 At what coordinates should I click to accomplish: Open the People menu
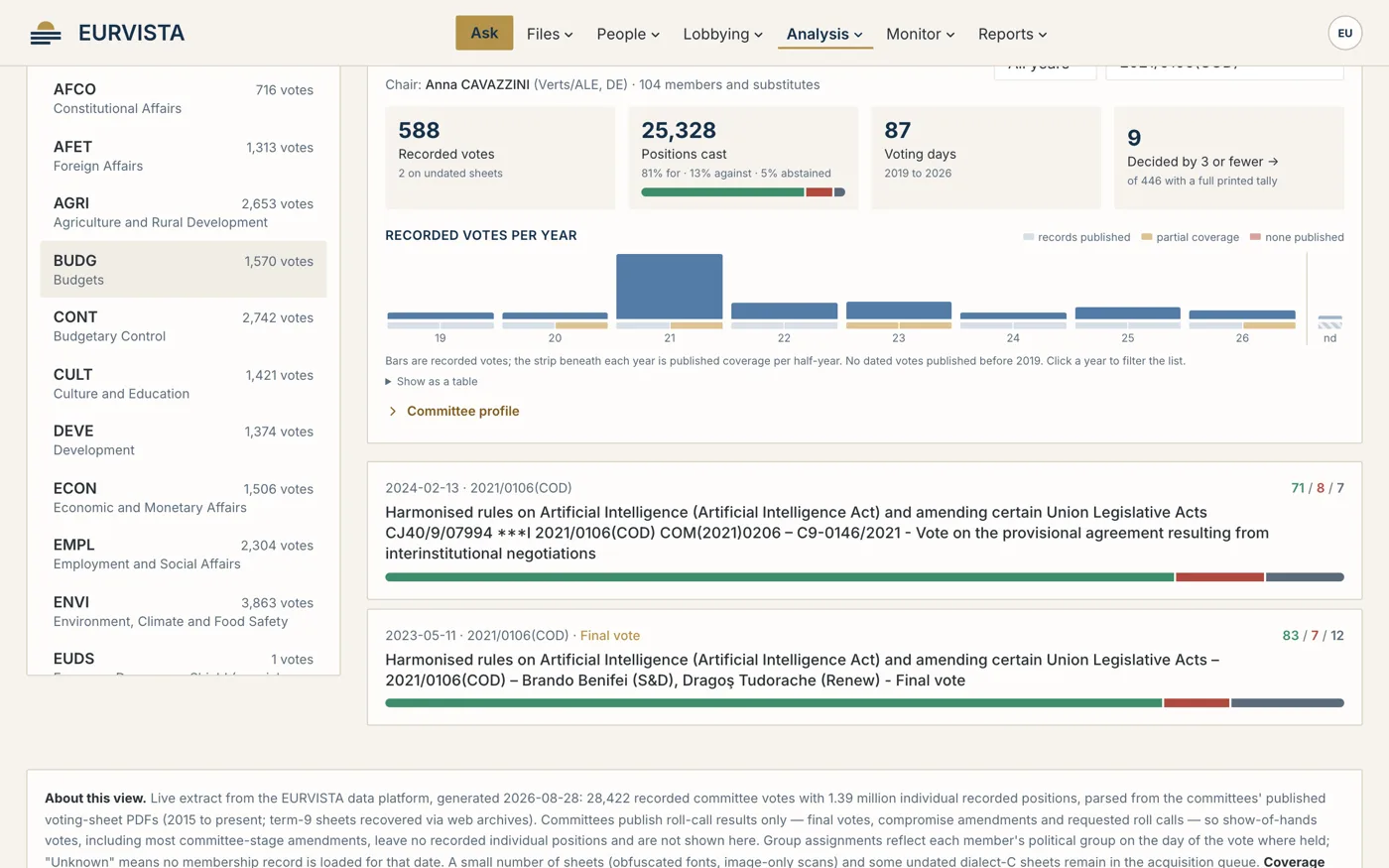(x=628, y=34)
